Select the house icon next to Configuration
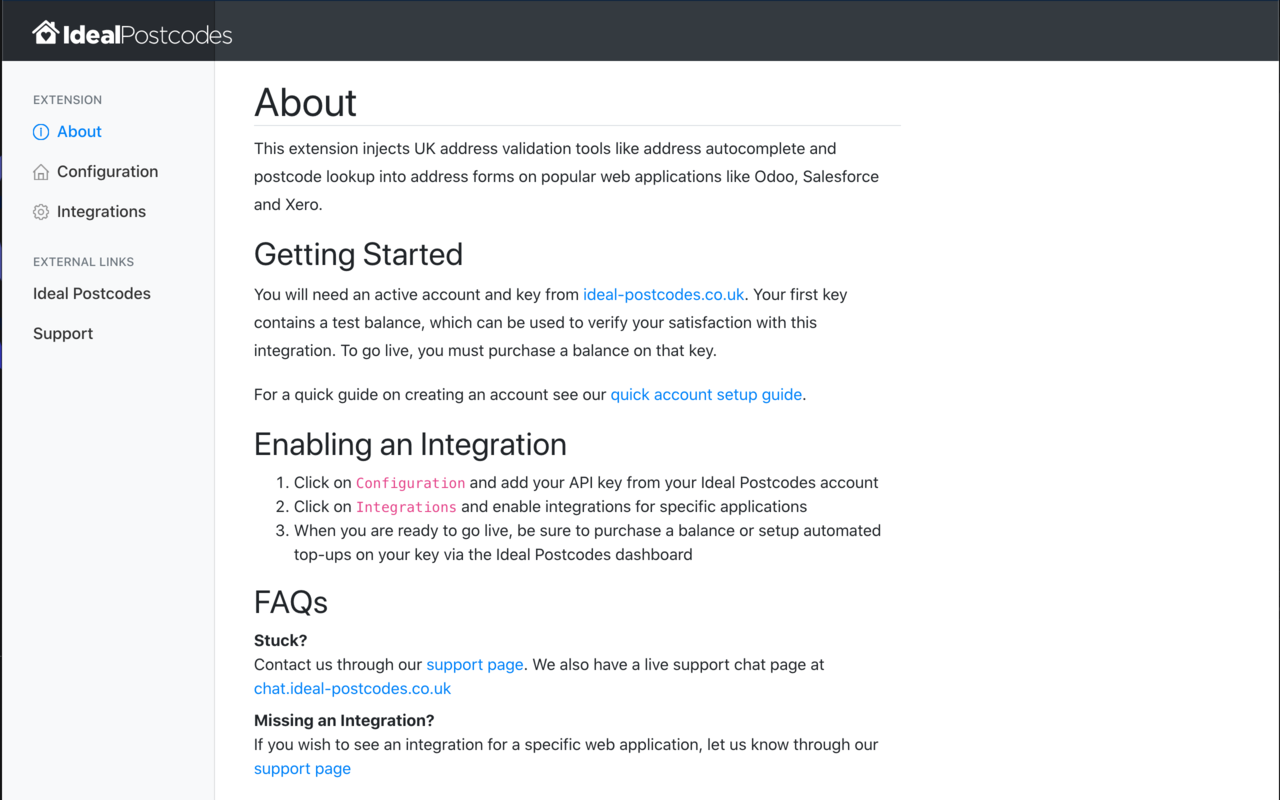This screenshot has width=1280, height=800. tap(40, 171)
